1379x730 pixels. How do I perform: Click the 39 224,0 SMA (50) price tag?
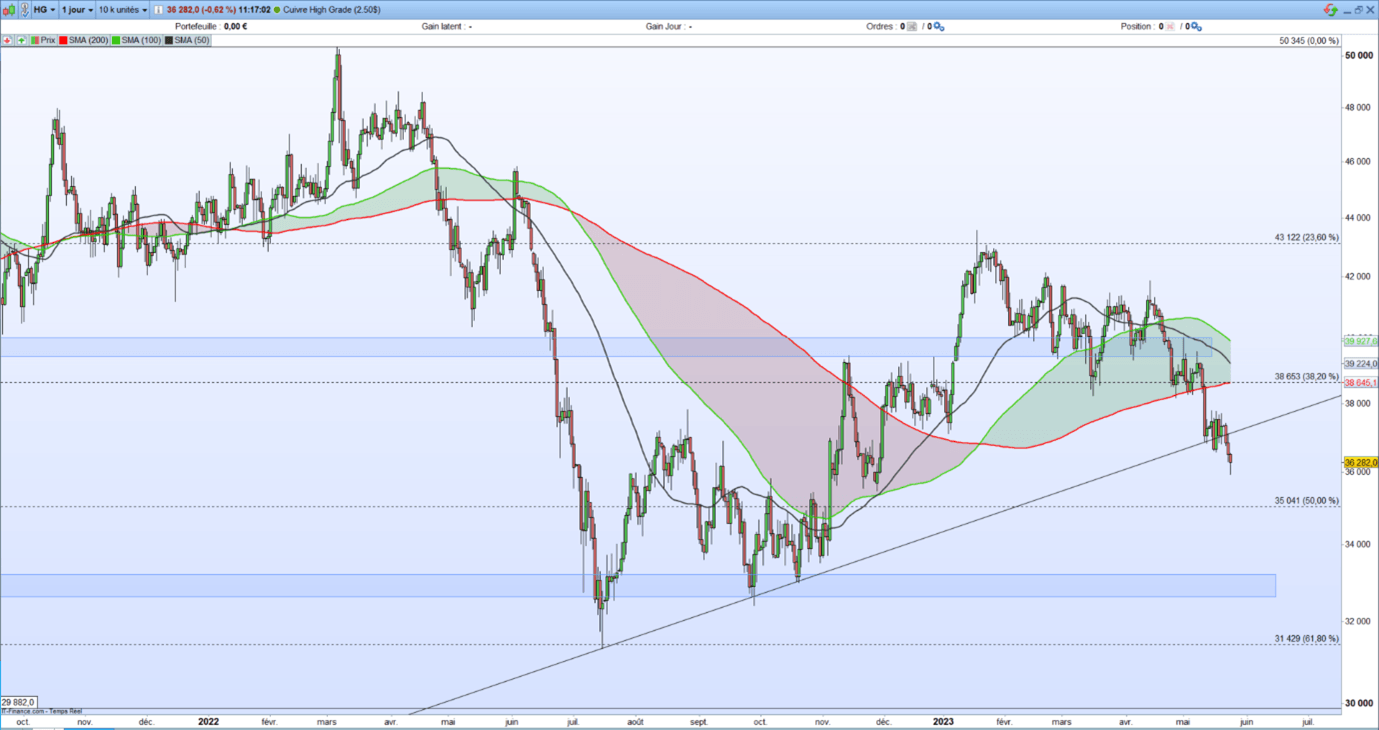1361,364
